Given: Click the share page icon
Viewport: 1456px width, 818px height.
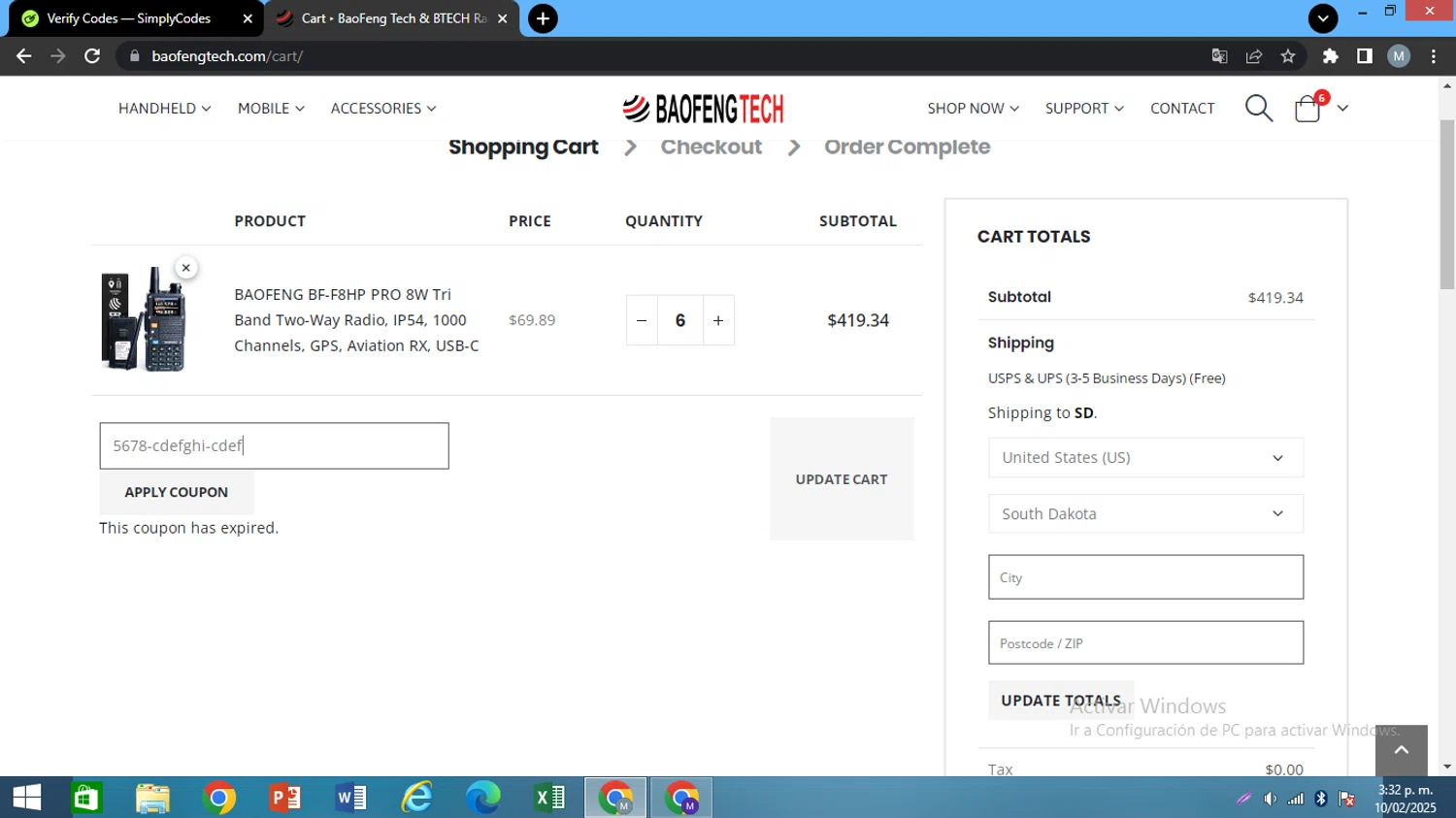Looking at the screenshot, I should 1254,56.
